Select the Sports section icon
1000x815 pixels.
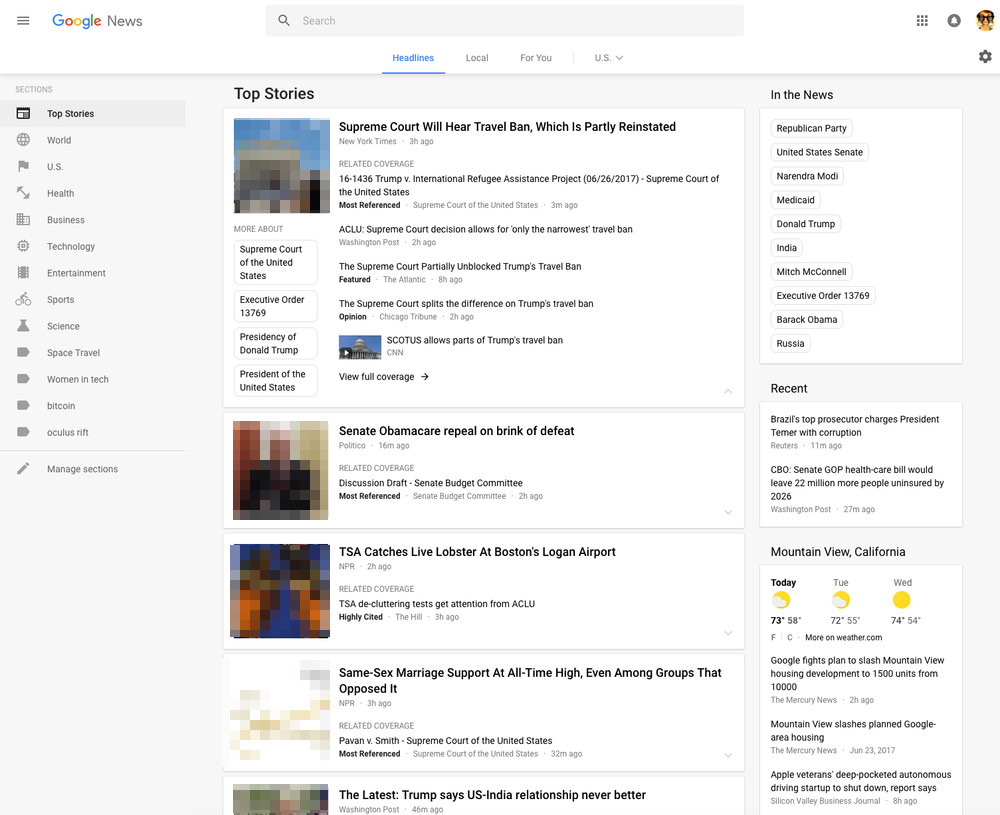click(23, 299)
